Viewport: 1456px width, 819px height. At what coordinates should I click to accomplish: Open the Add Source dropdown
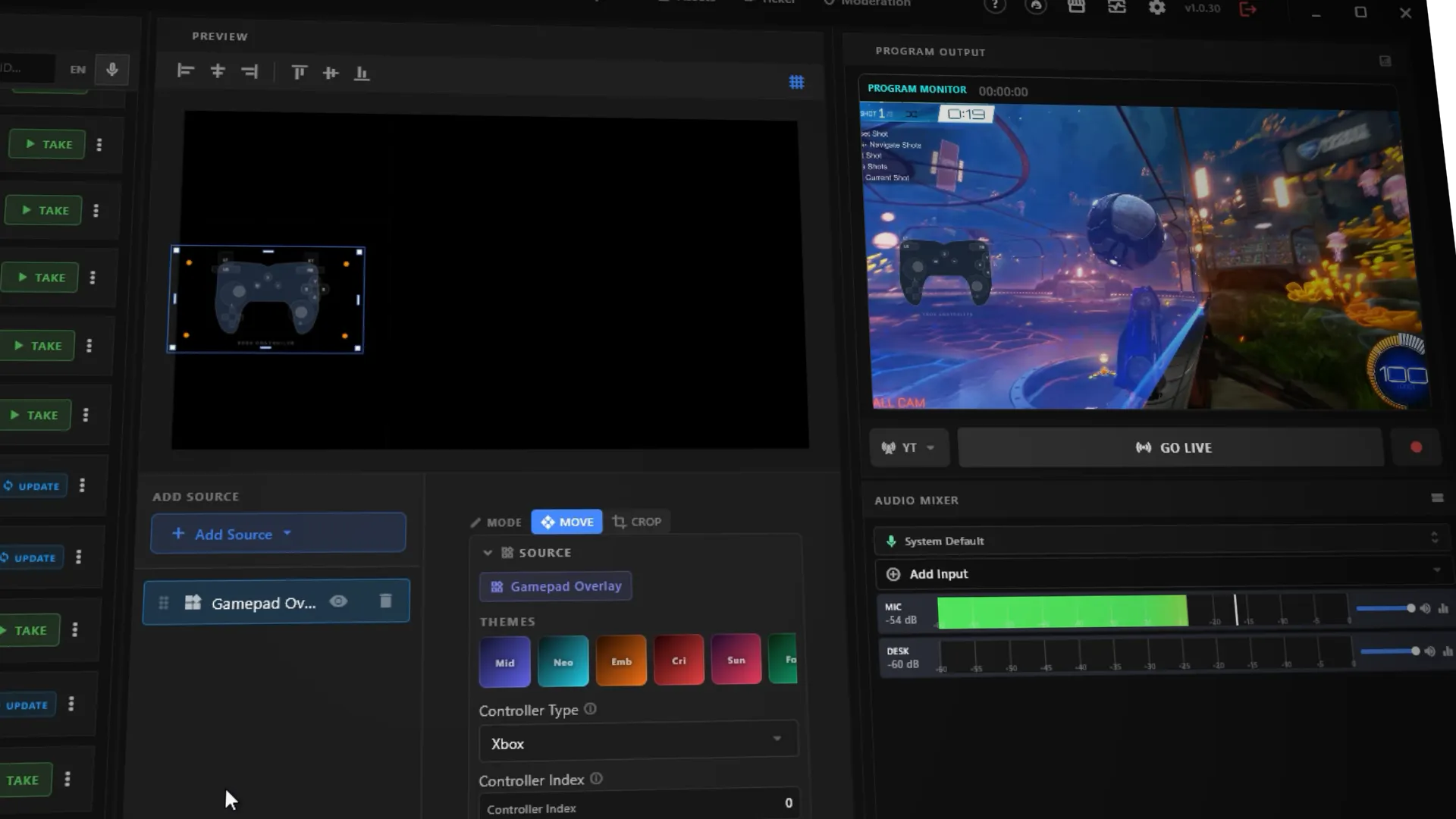278,534
